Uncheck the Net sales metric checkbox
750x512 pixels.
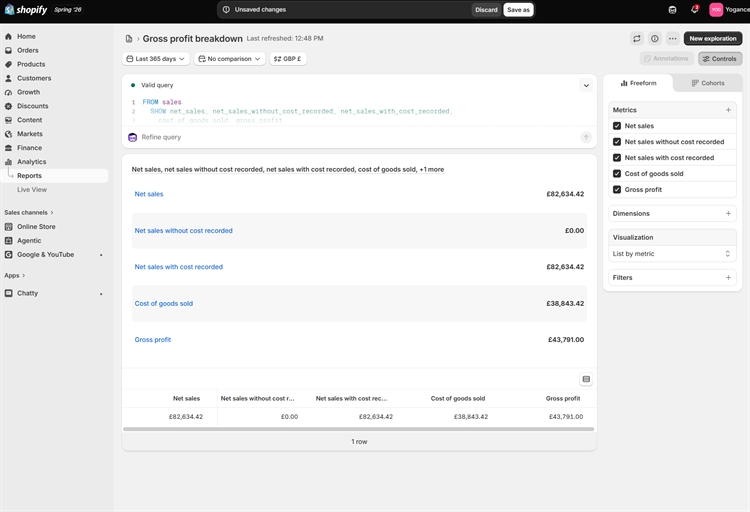tap(617, 126)
